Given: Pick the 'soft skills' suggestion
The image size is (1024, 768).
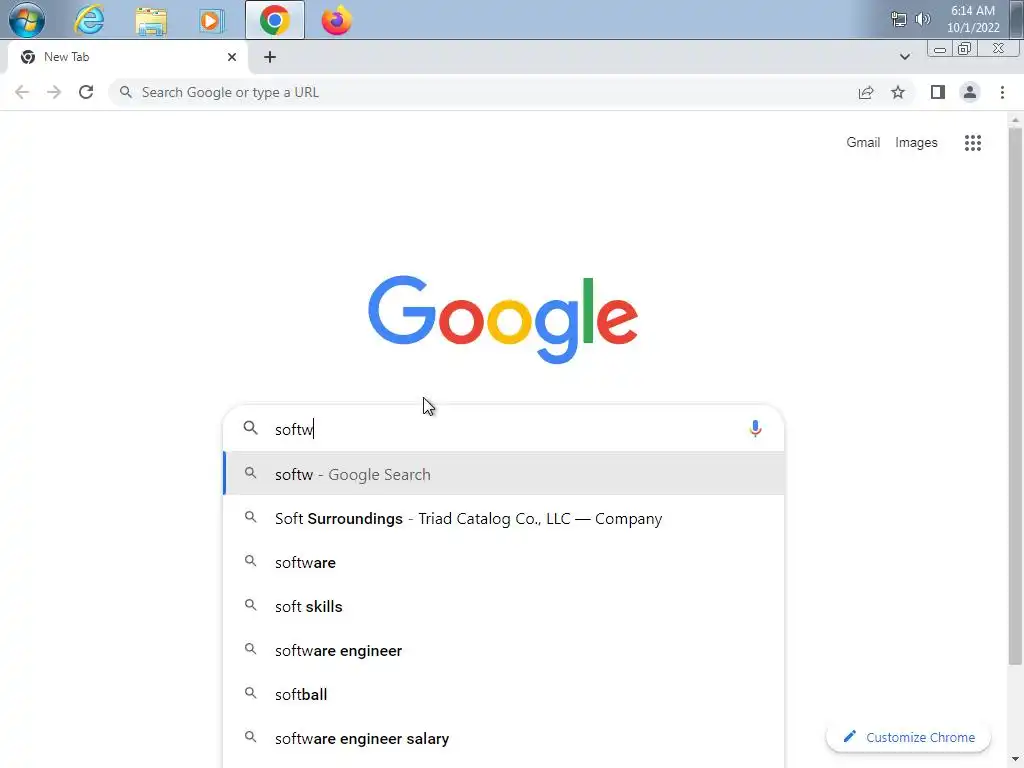Looking at the screenshot, I should click(x=504, y=607).
